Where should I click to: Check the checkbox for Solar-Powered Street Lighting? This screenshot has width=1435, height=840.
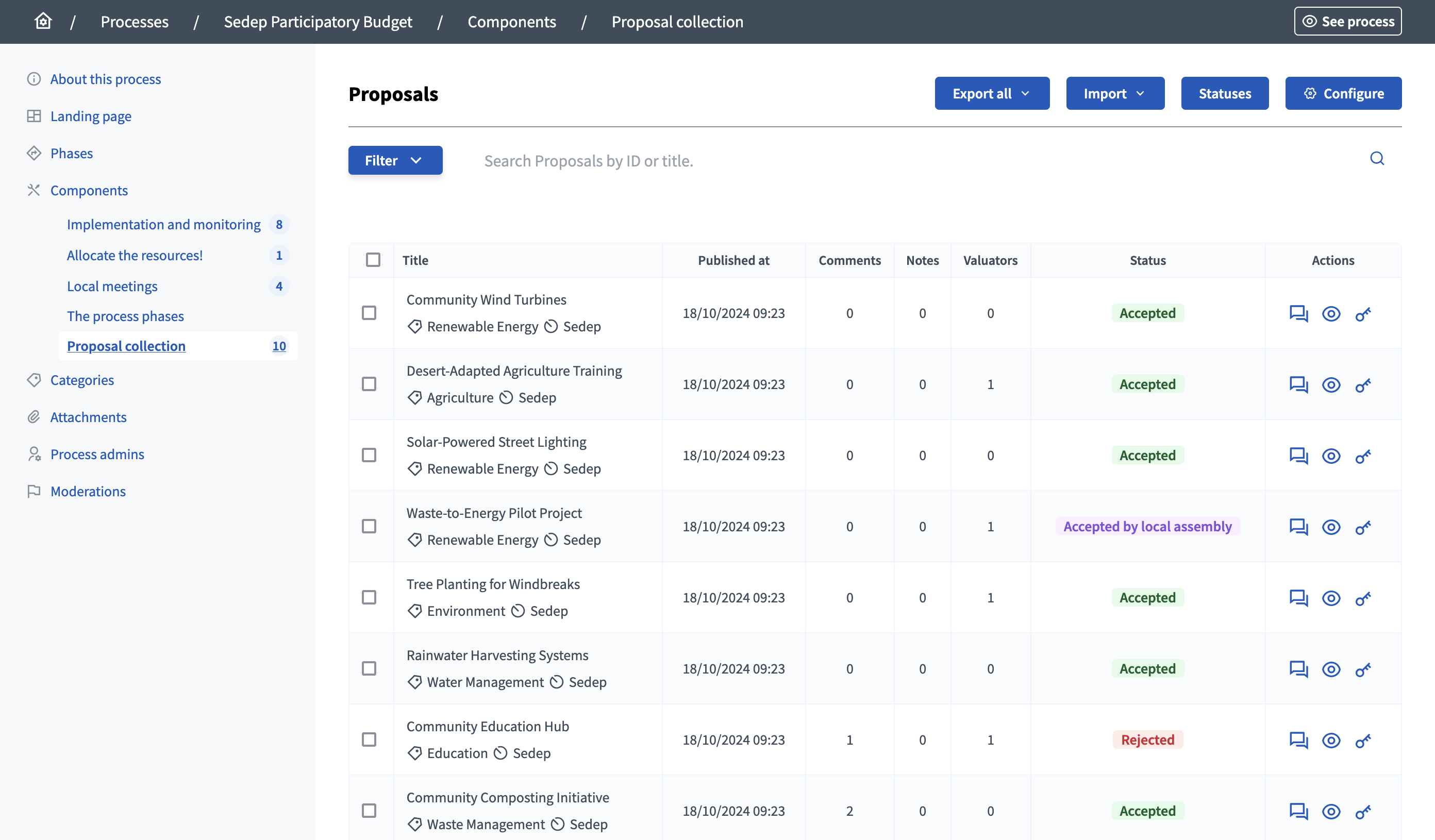[x=369, y=455]
